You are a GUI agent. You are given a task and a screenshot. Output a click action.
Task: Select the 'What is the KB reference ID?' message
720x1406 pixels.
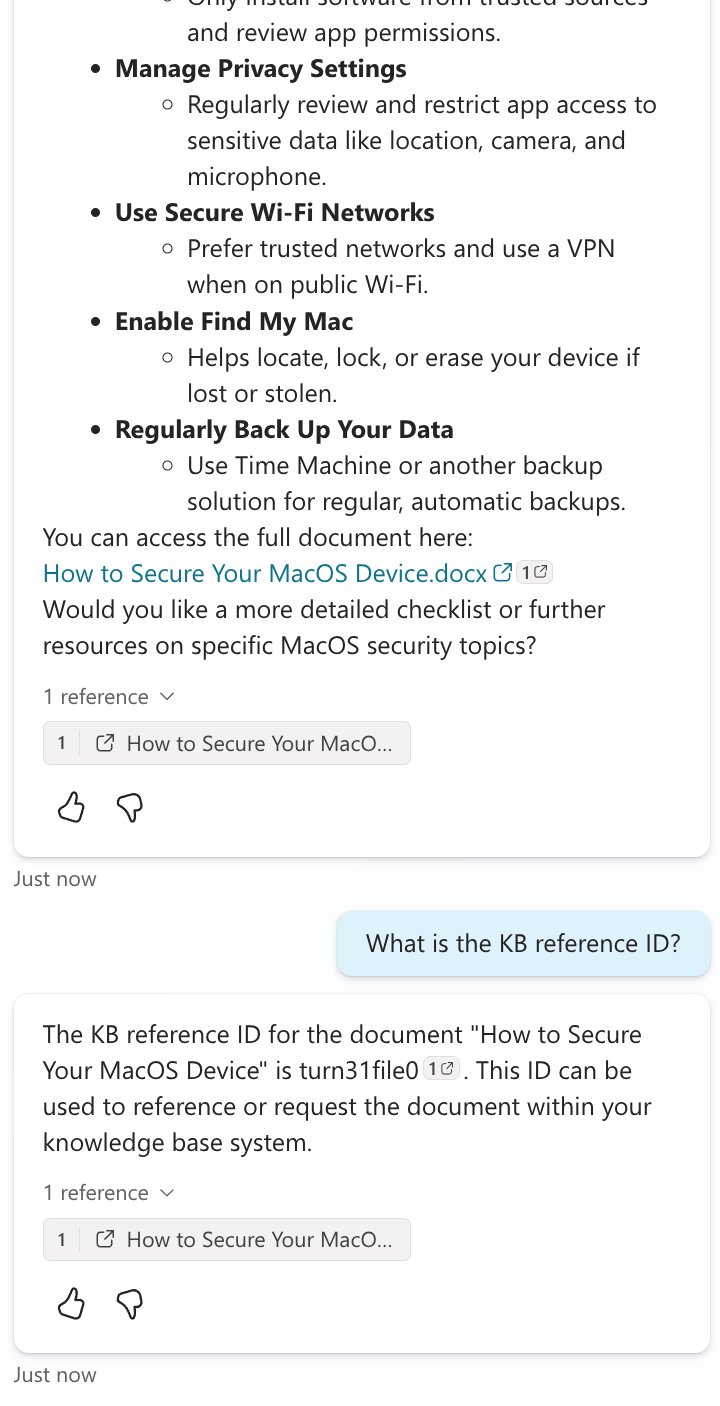click(x=523, y=943)
